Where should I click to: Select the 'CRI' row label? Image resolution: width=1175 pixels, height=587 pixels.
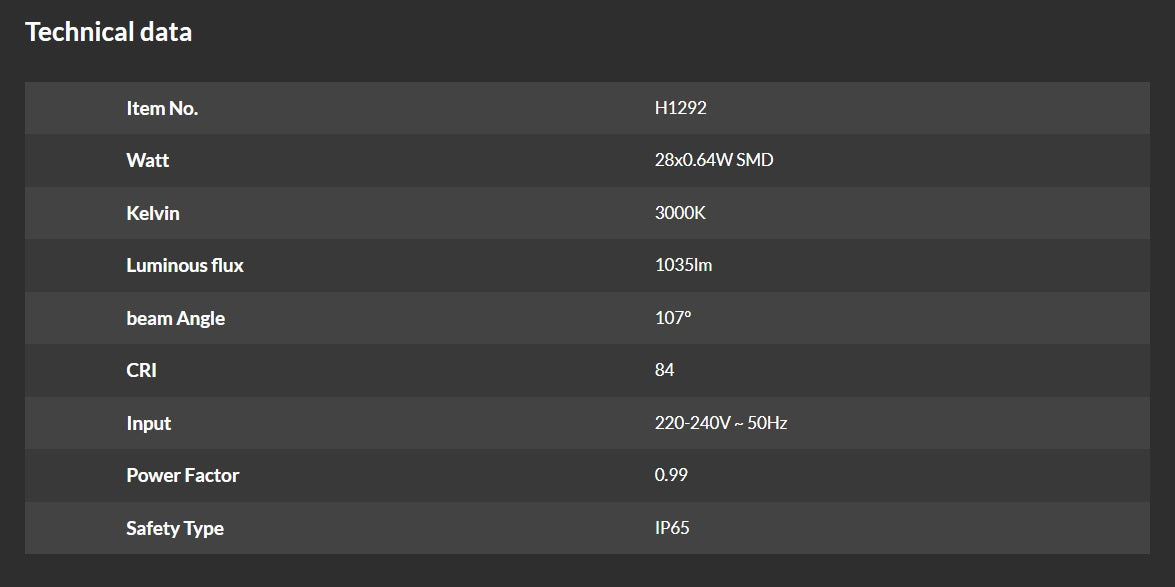pos(141,370)
